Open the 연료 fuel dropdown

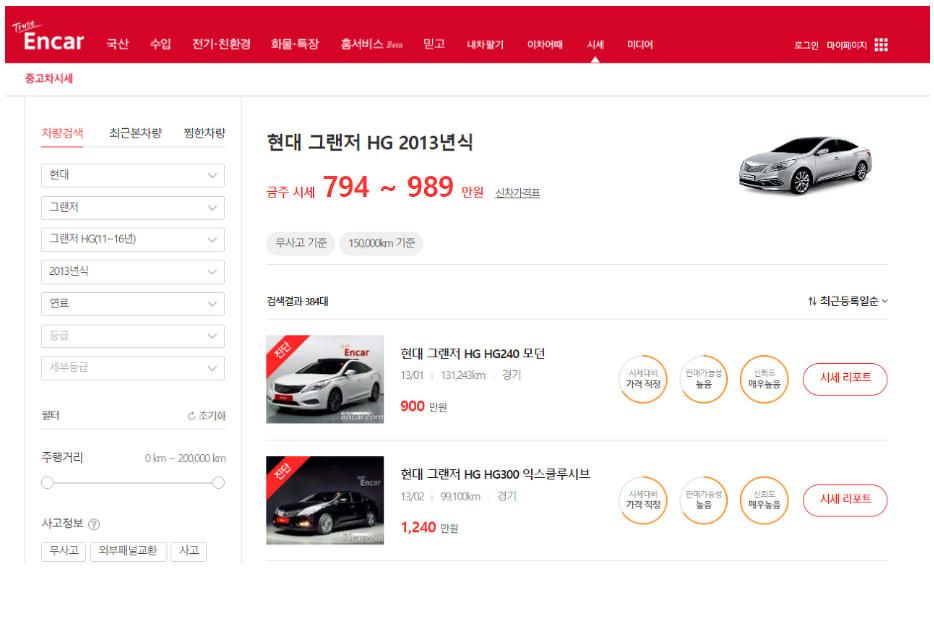[x=133, y=303]
